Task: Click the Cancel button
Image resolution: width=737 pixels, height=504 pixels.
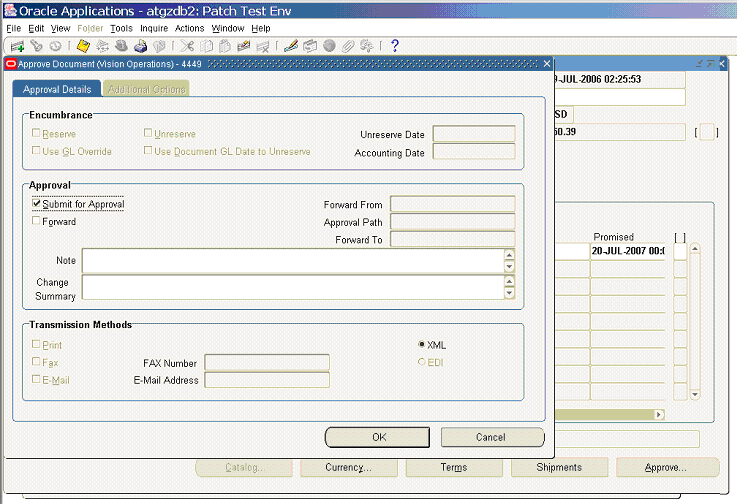Action: (x=492, y=437)
